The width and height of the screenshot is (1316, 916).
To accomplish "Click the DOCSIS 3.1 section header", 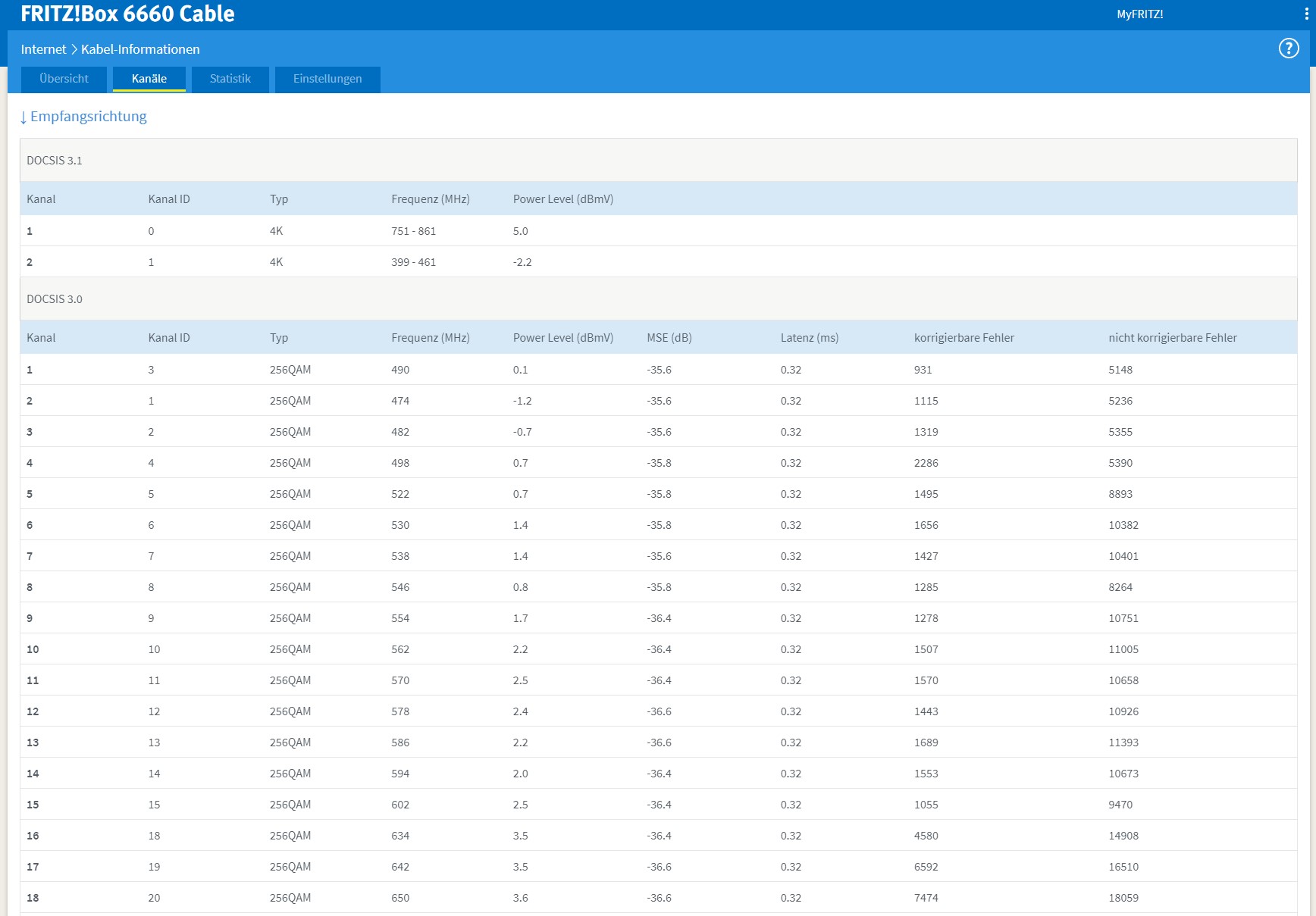I will click(x=658, y=160).
